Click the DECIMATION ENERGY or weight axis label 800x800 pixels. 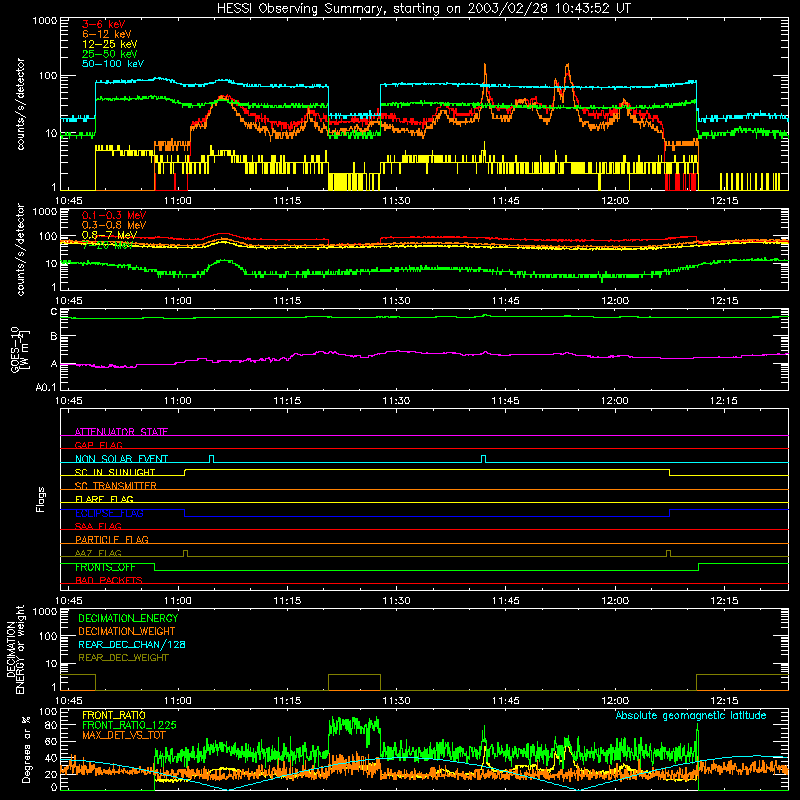(x=15, y=649)
